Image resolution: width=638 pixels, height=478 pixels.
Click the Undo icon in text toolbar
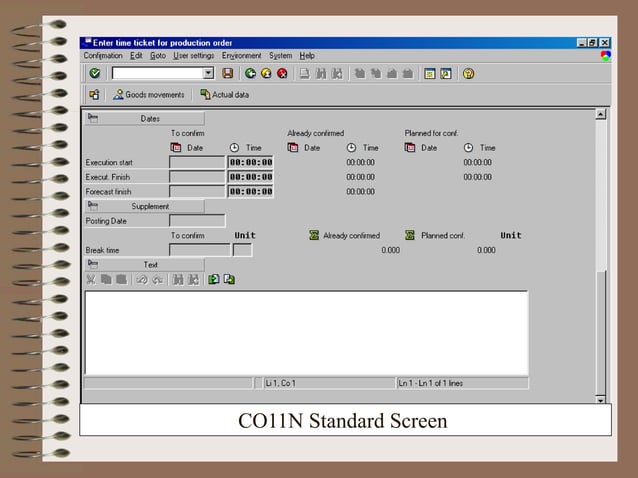[142, 280]
